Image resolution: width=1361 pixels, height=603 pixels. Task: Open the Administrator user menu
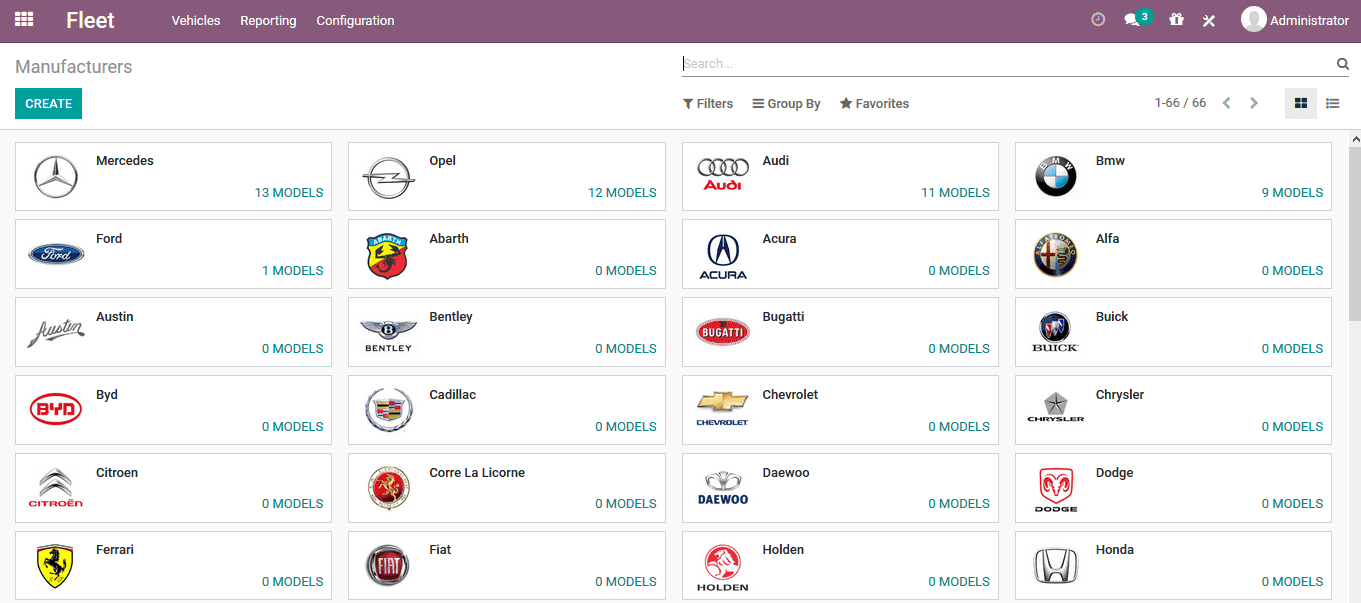pos(1295,20)
